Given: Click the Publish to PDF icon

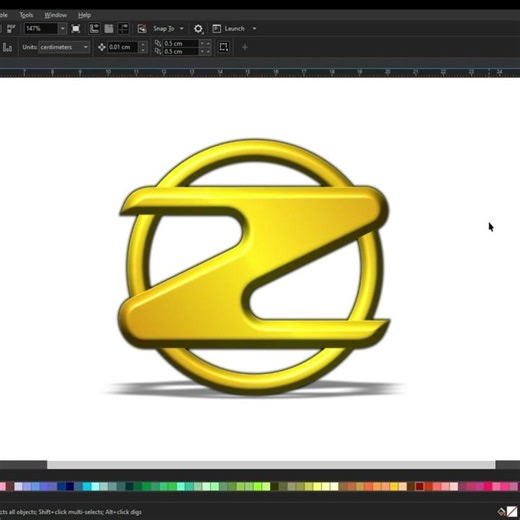Looking at the screenshot, I should (11, 29).
